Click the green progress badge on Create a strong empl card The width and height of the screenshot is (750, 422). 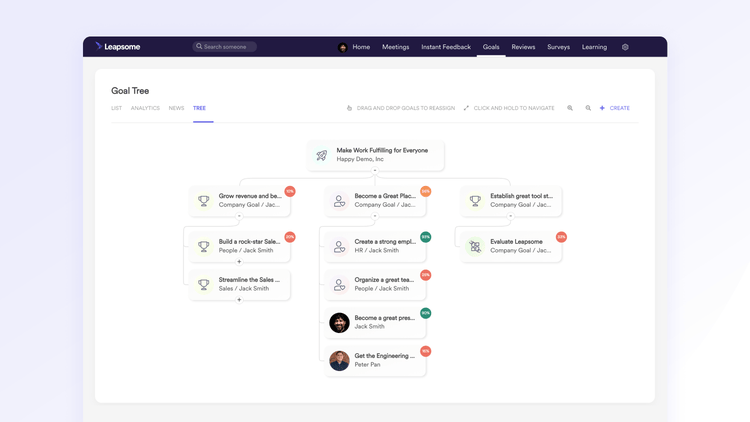tap(426, 237)
